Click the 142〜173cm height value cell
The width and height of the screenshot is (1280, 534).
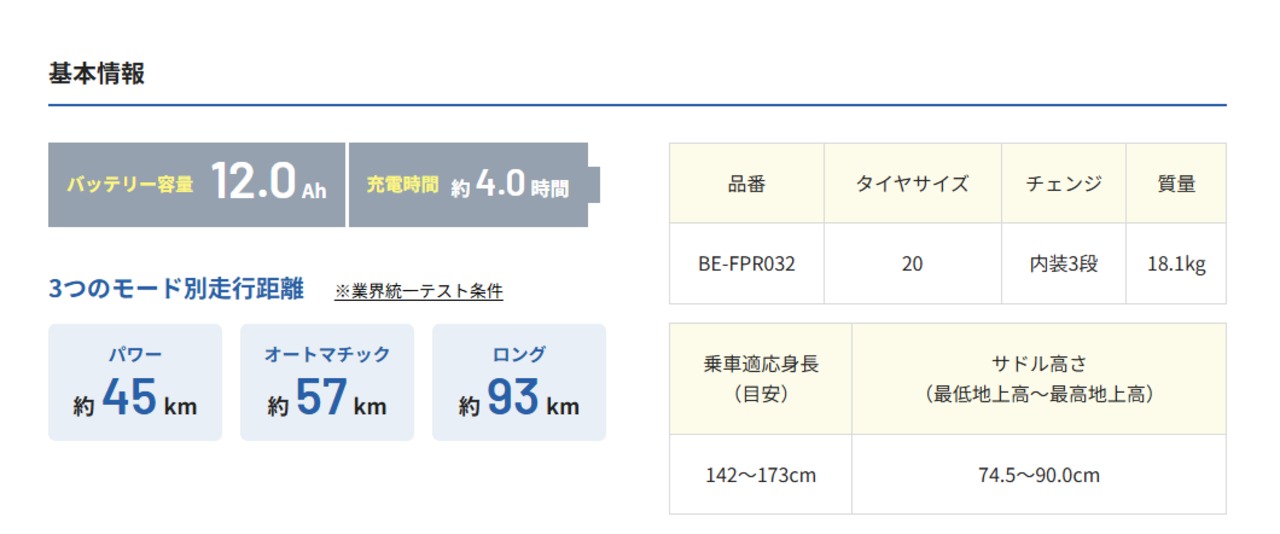click(761, 475)
